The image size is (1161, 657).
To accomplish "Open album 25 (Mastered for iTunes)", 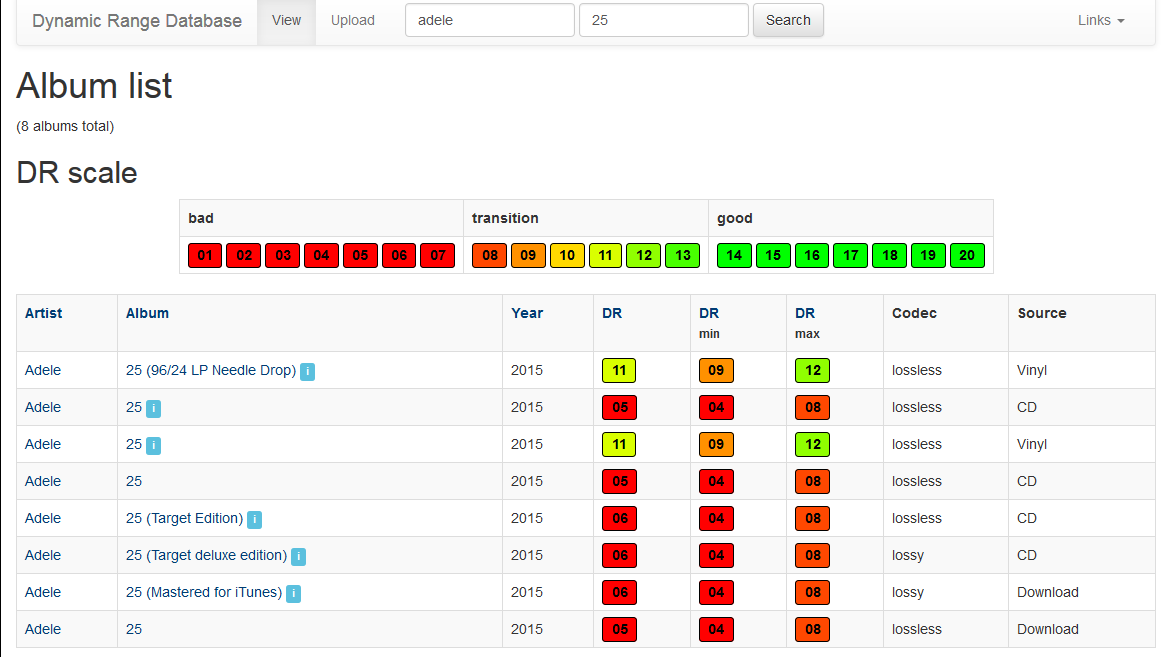I will point(204,593).
